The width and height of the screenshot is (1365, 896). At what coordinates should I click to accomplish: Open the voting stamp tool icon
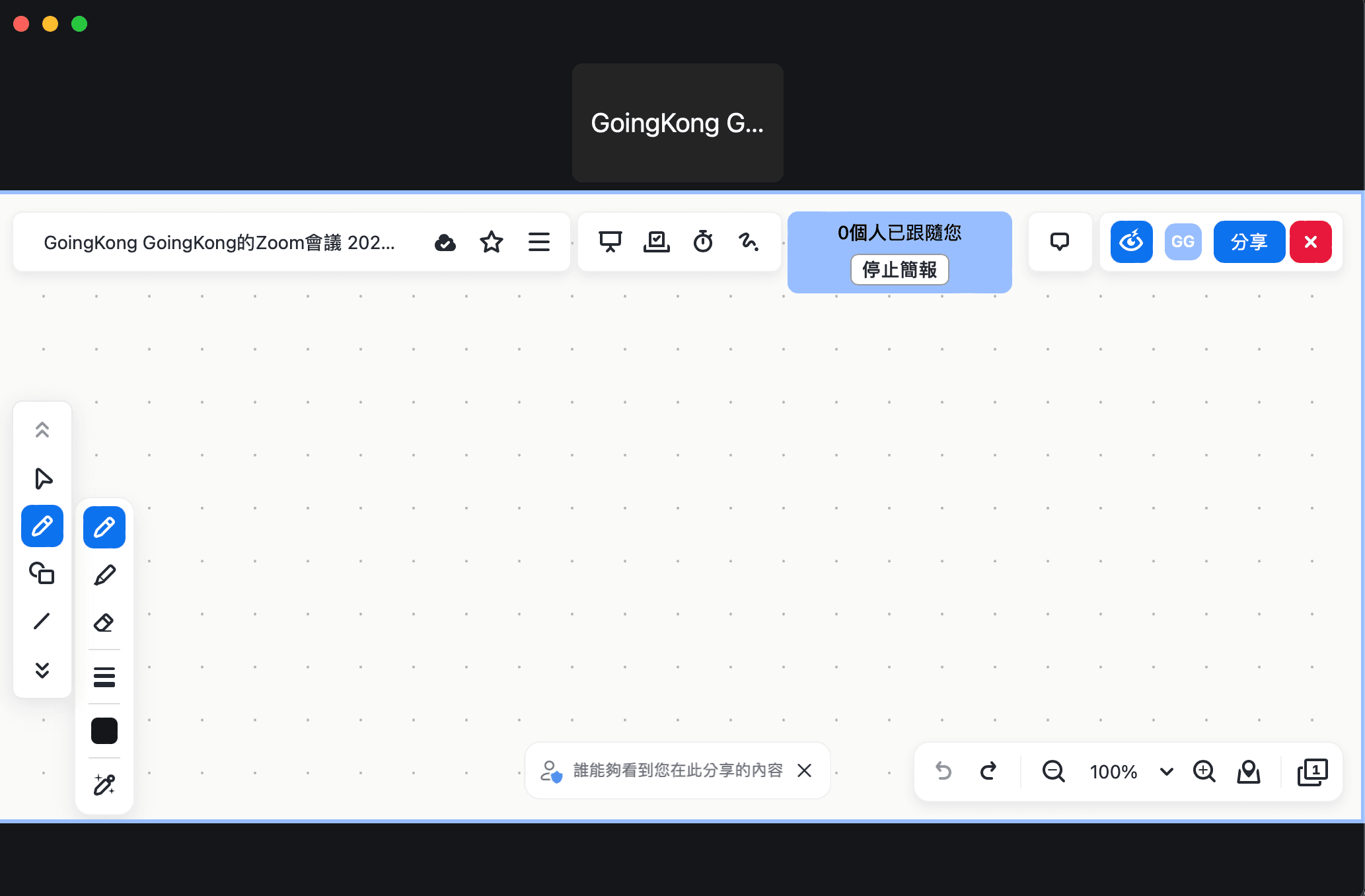coord(657,242)
